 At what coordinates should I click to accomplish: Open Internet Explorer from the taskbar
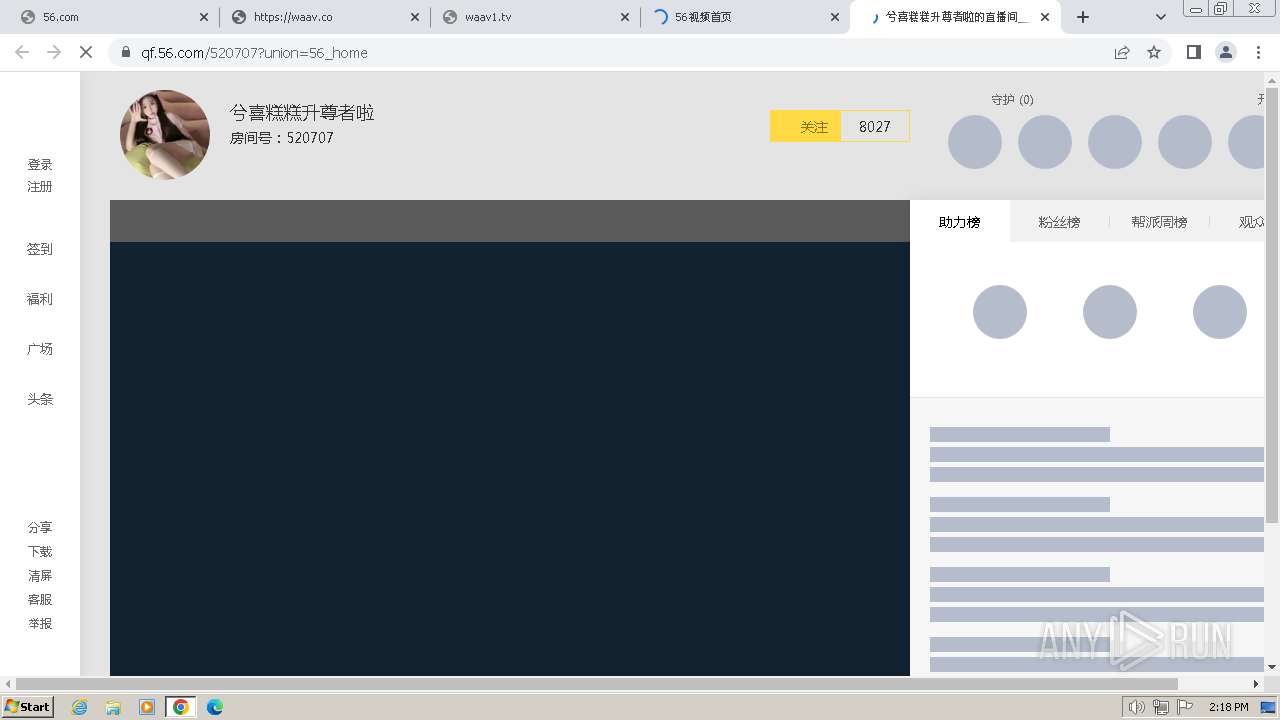coord(80,707)
